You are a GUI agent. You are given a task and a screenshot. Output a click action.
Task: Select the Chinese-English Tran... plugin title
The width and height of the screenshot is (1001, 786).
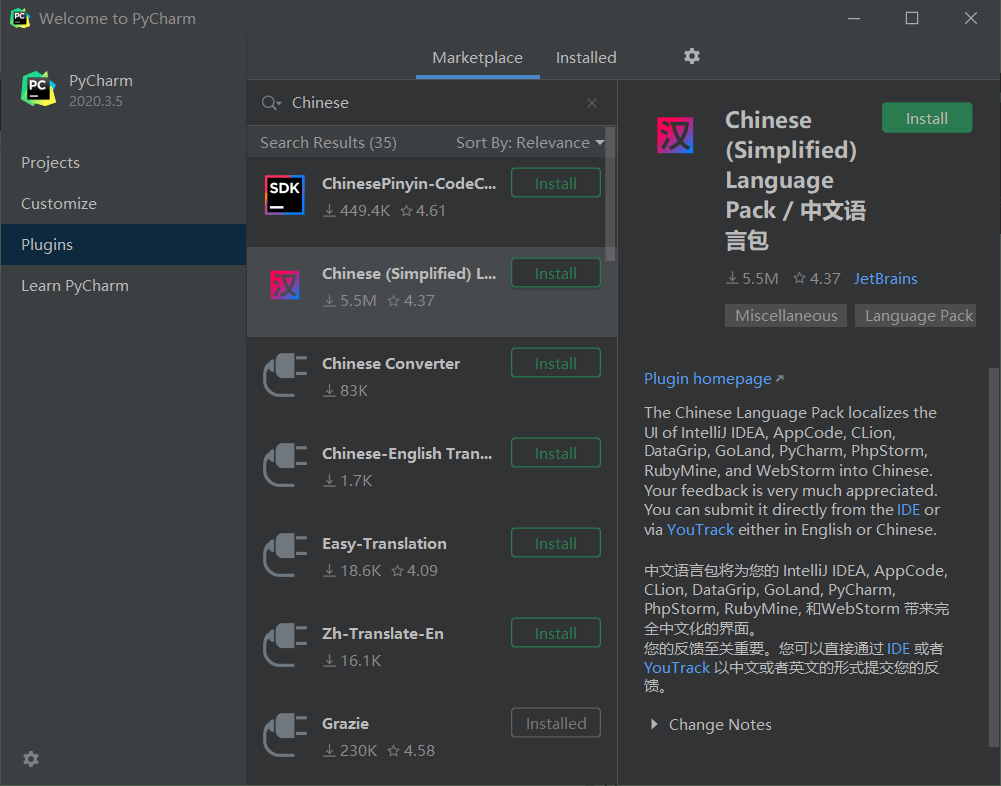pyautogui.click(x=407, y=454)
